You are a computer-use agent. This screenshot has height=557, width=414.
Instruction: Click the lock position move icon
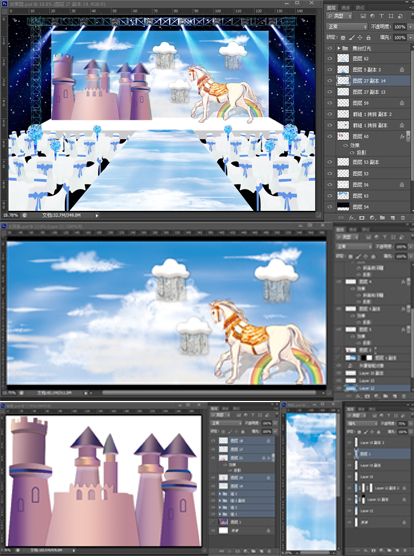(x=360, y=37)
